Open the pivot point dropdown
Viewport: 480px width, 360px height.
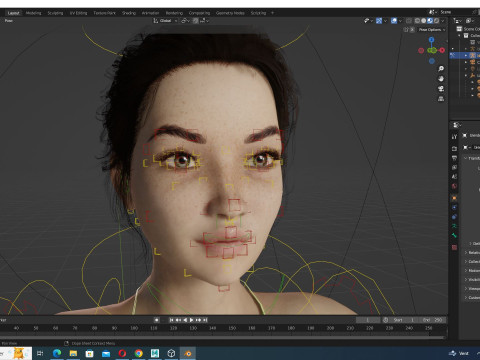coord(185,21)
